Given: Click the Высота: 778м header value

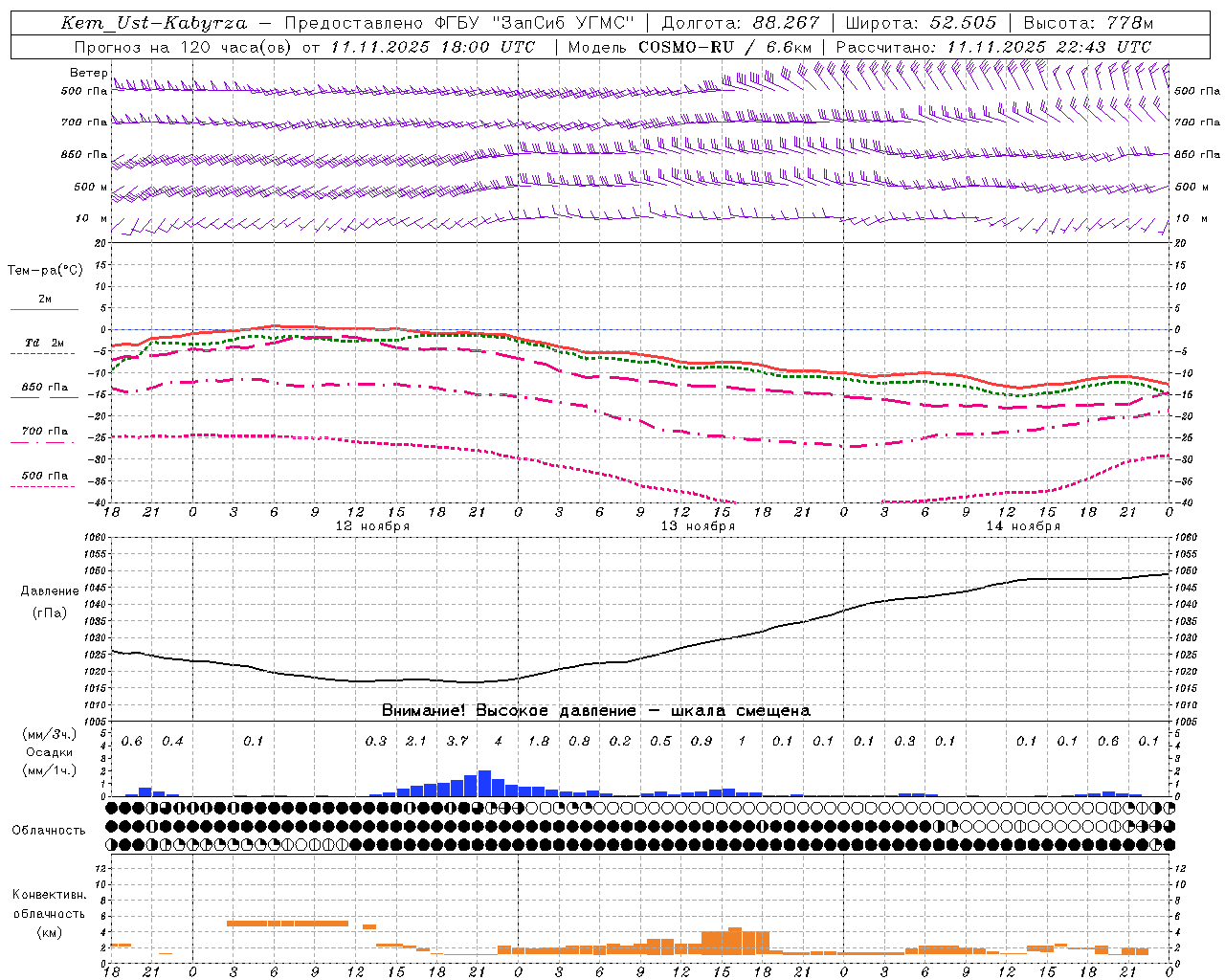Looking at the screenshot, I should [x=1088, y=23].
